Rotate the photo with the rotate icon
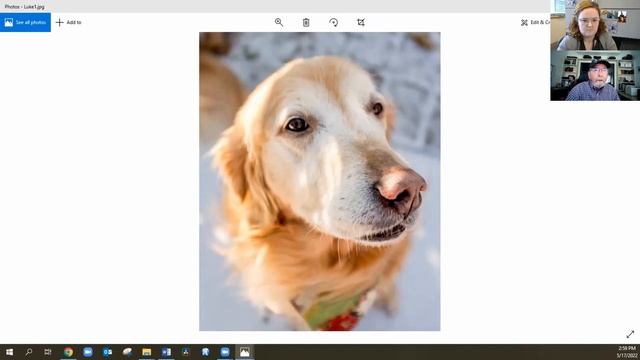Viewport: 640px width, 360px height. coord(333,22)
